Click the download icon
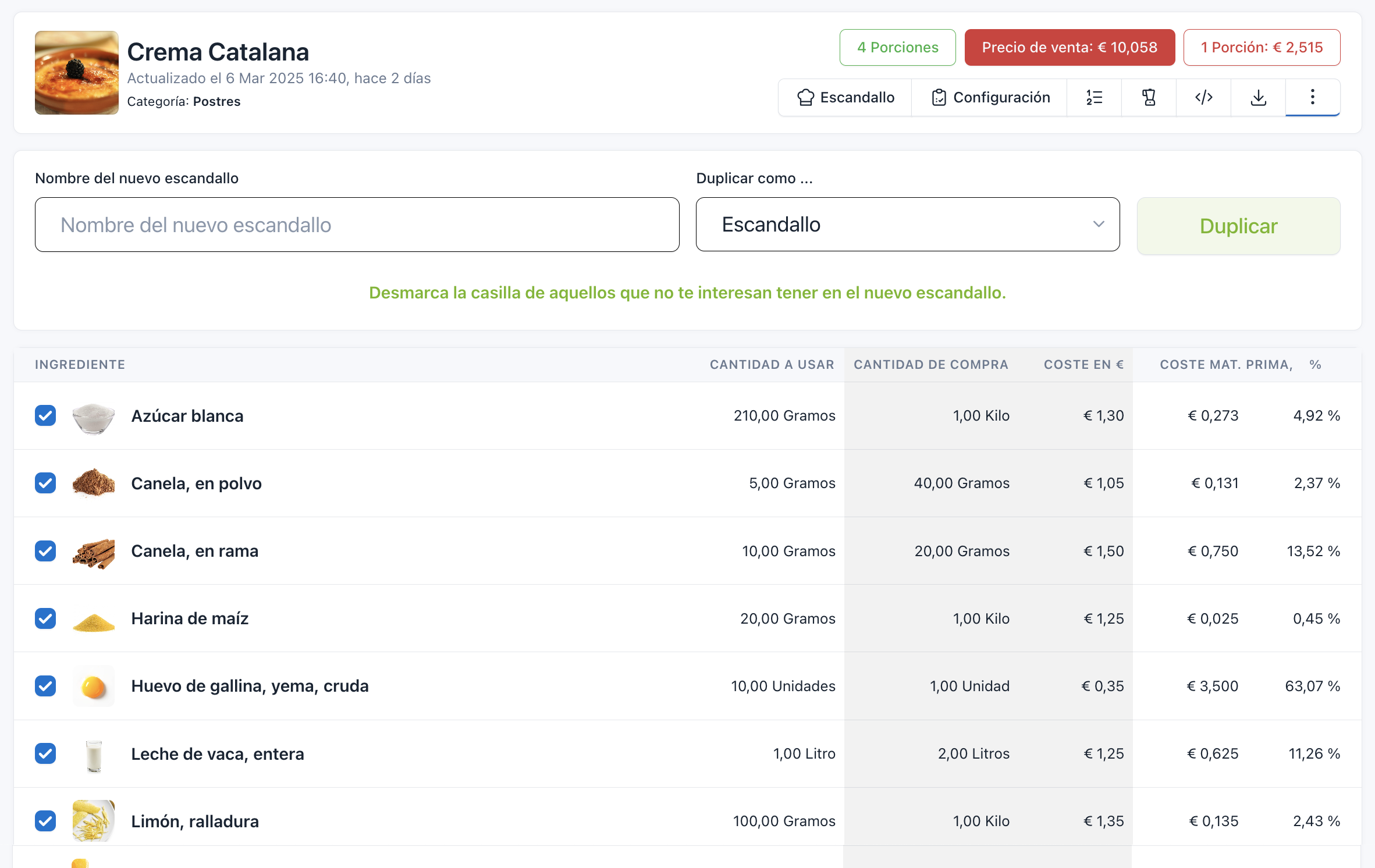The width and height of the screenshot is (1375, 868). [1258, 97]
